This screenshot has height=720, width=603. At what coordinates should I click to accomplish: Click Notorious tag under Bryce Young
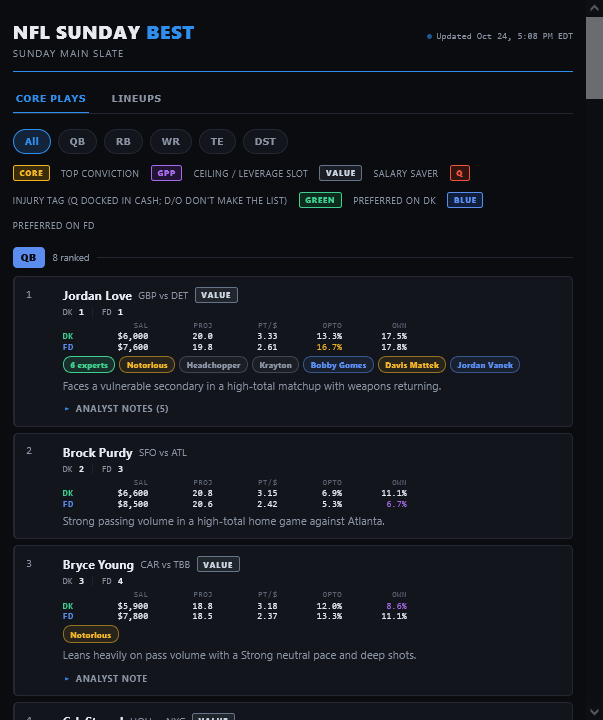click(90, 635)
